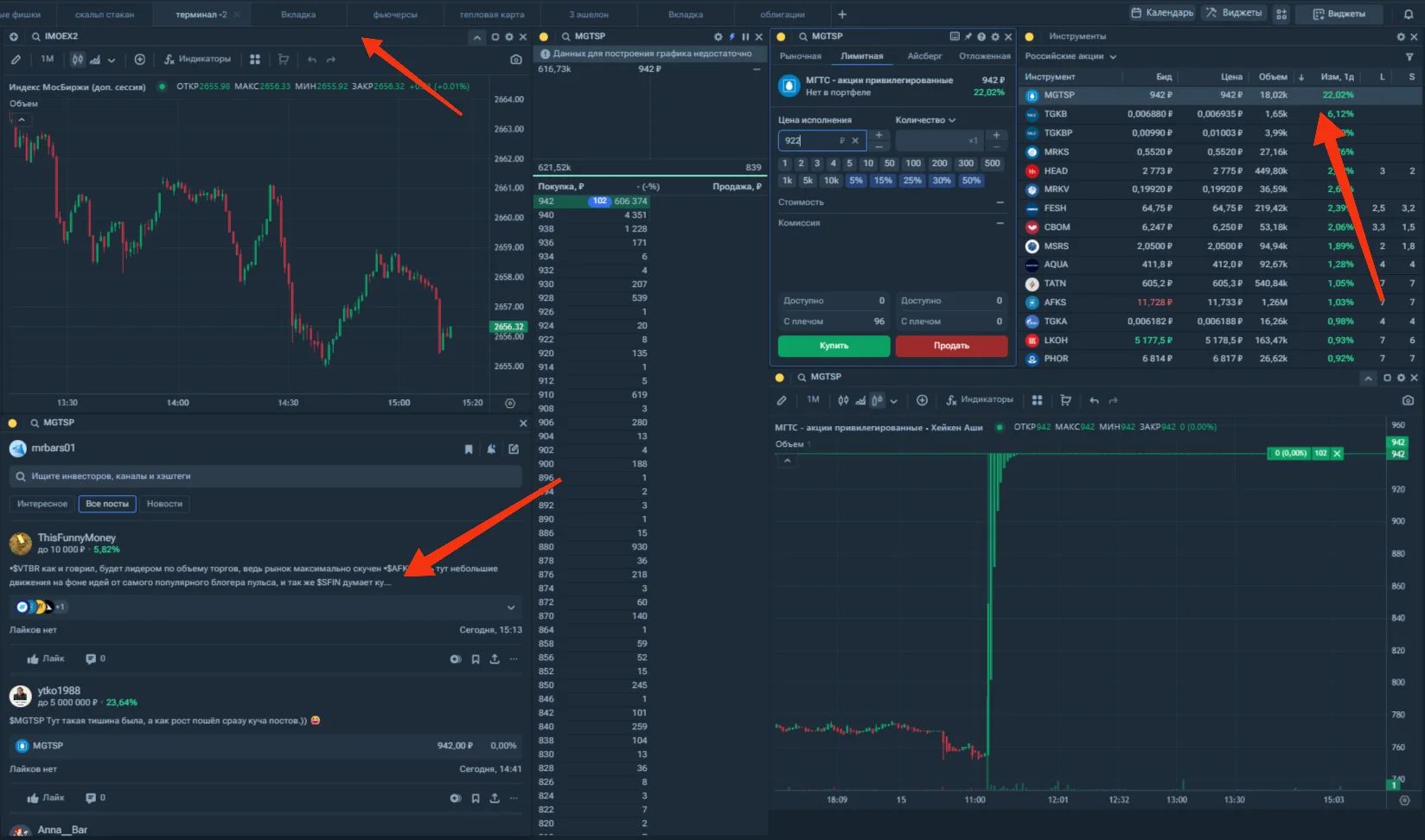The image size is (1425, 840).
Task: Pause the MGTSP order book
Action: (x=745, y=36)
